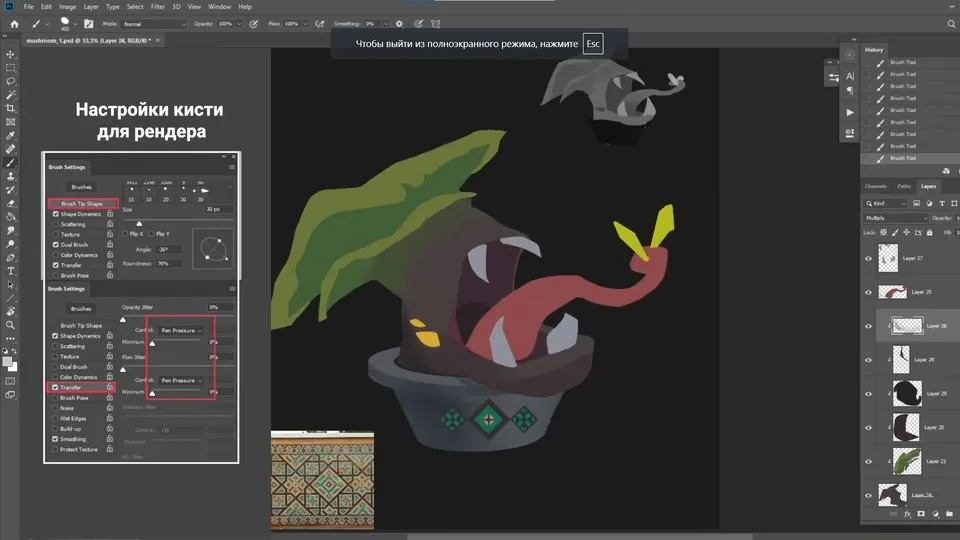Click the Esc key hint button
The image size is (960, 540).
coord(593,43)
